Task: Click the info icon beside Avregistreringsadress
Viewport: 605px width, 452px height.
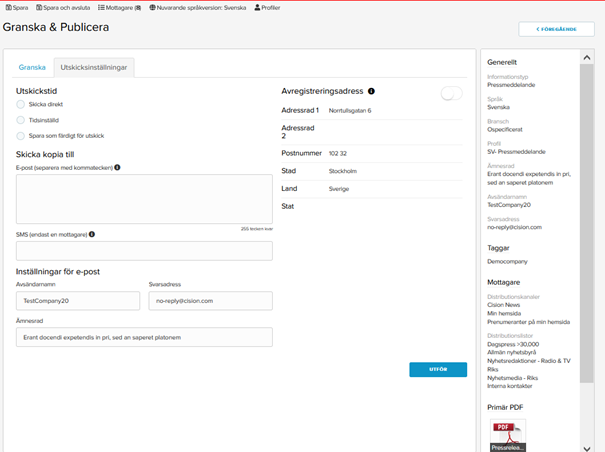Action: (371, 91)
